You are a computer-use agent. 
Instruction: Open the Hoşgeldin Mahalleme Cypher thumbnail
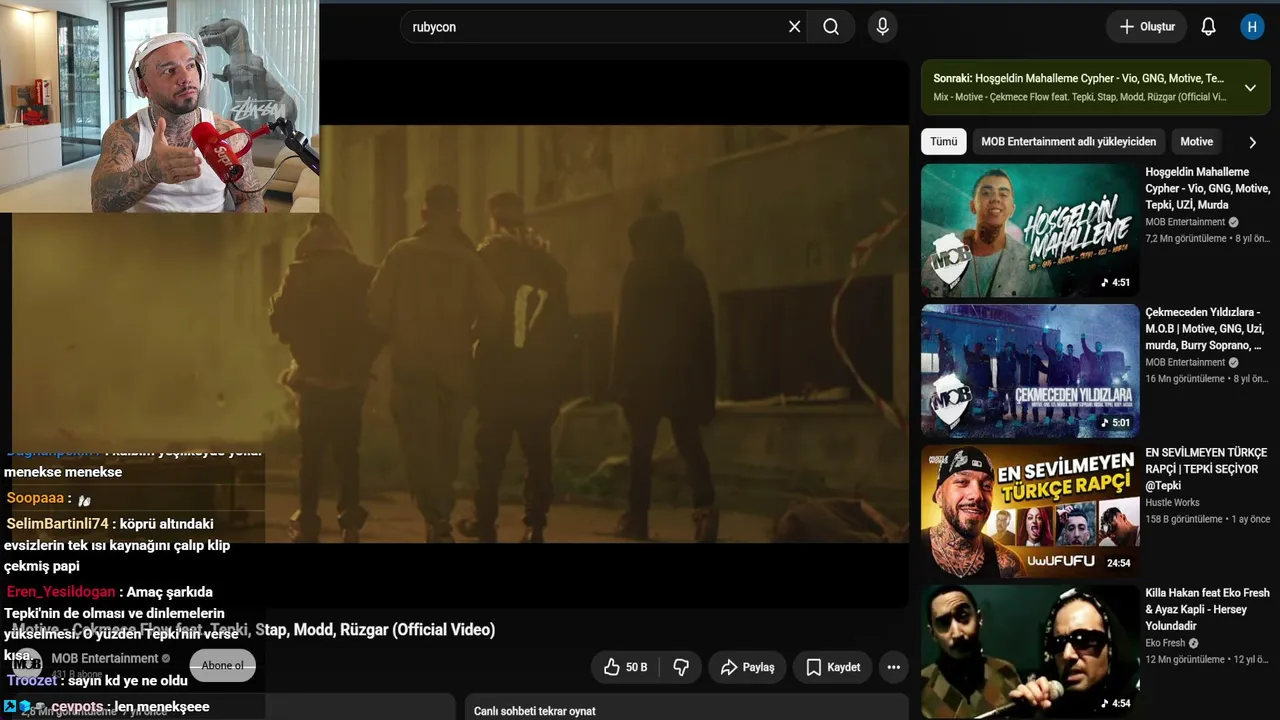tap(1030, 230)
